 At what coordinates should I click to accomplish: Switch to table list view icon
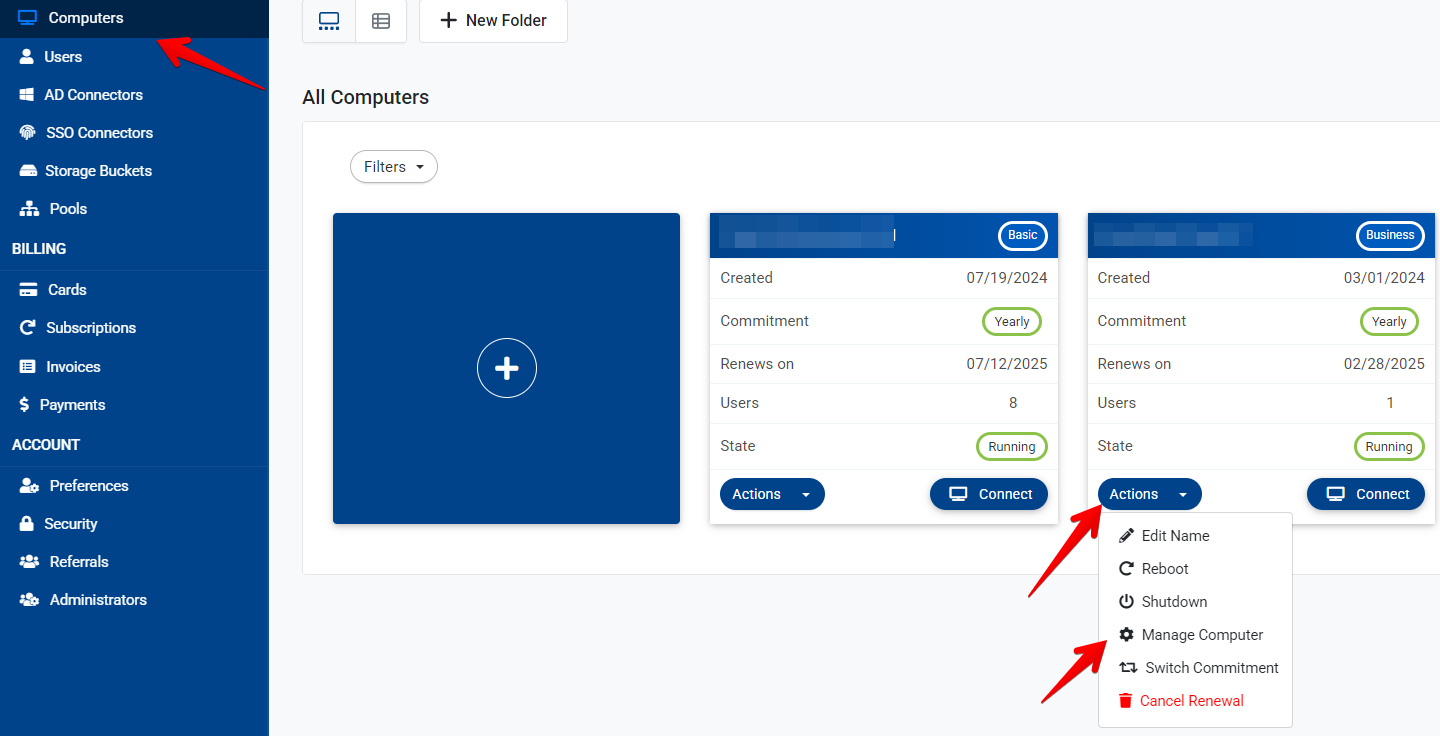(381, 21)
